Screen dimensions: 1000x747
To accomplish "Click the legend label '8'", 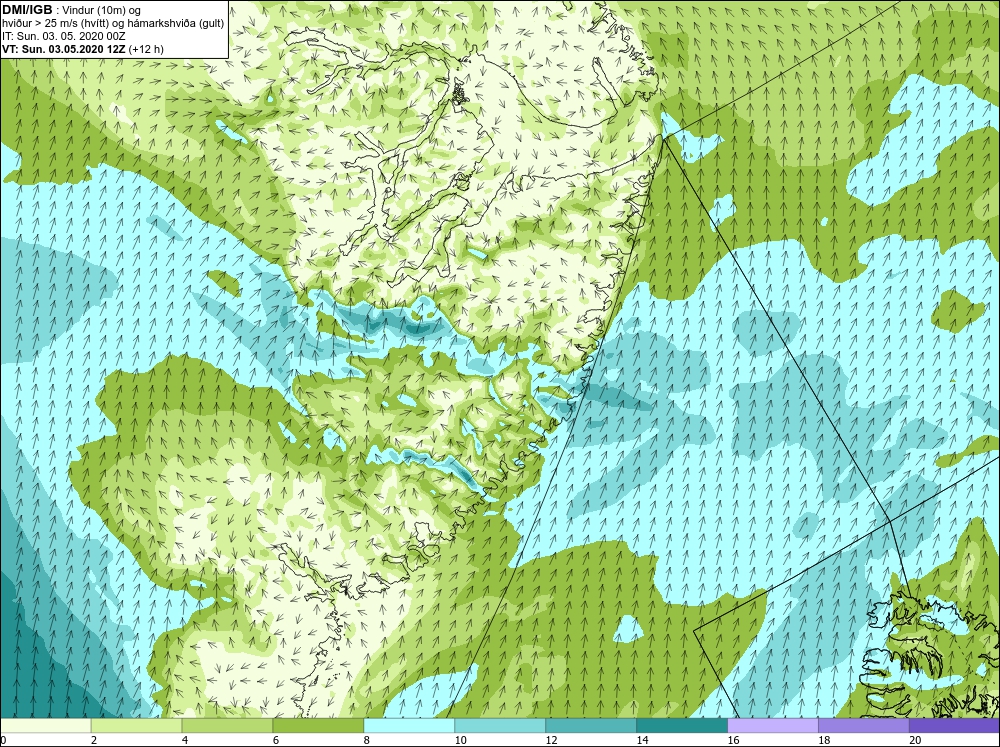I will pyautogui.click(x=367, y=740).
